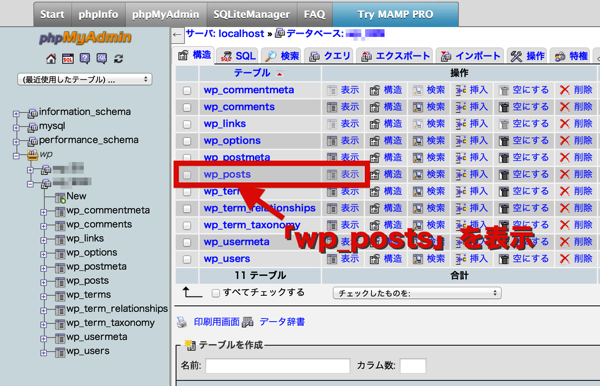Click browse icon for wp_term_relationships row

(x=332, y=208)
